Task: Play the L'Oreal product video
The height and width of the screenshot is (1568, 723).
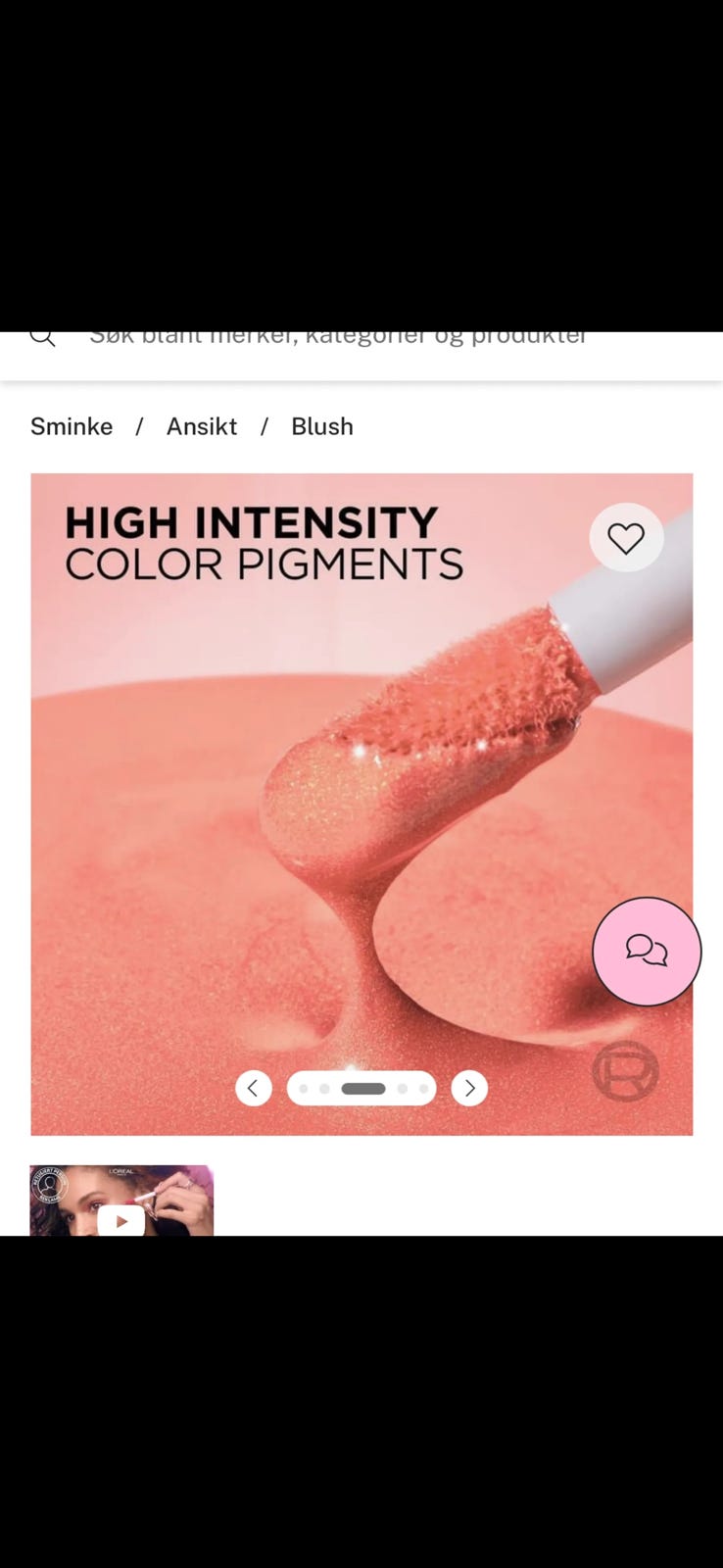Action: pos(121,1221)
